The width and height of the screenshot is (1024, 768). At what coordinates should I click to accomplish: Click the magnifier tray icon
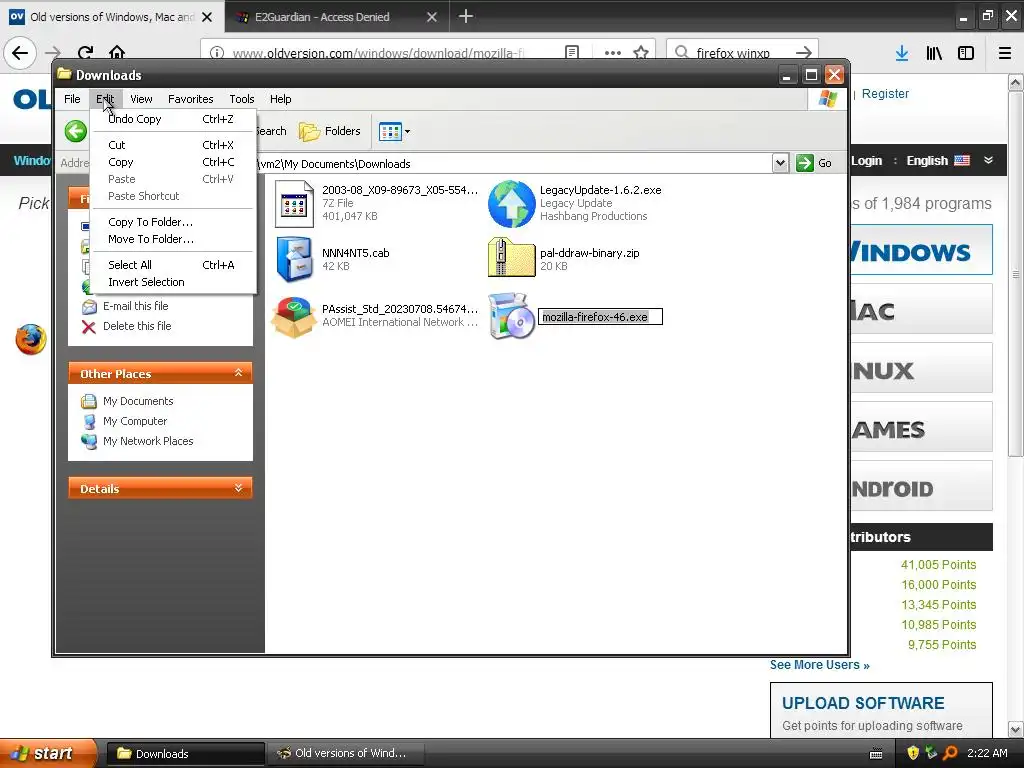tap(950, 754)
